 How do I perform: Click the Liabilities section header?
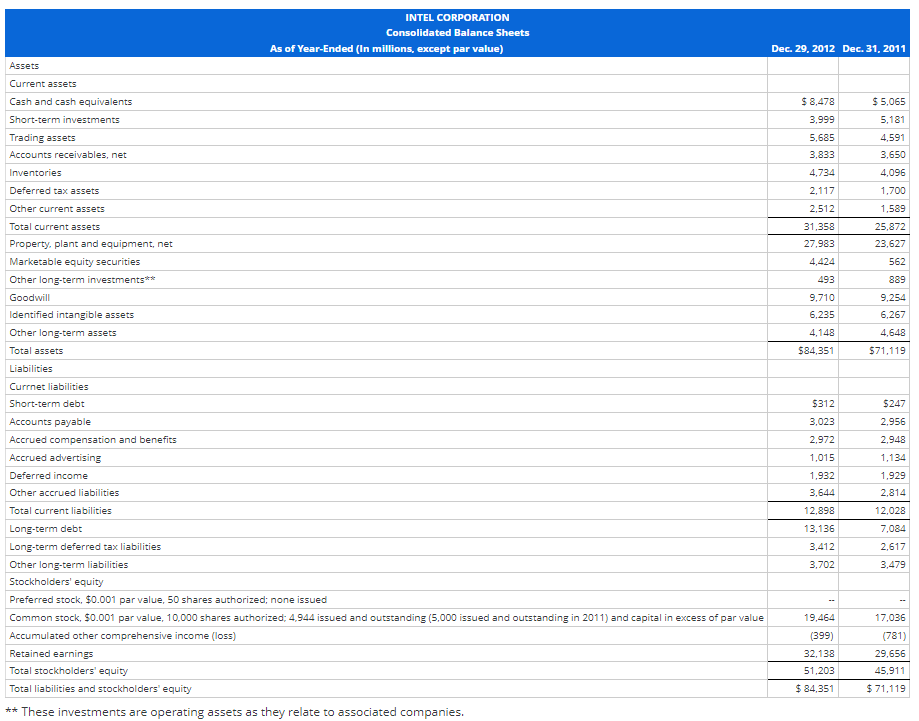(x=24, y=368)
